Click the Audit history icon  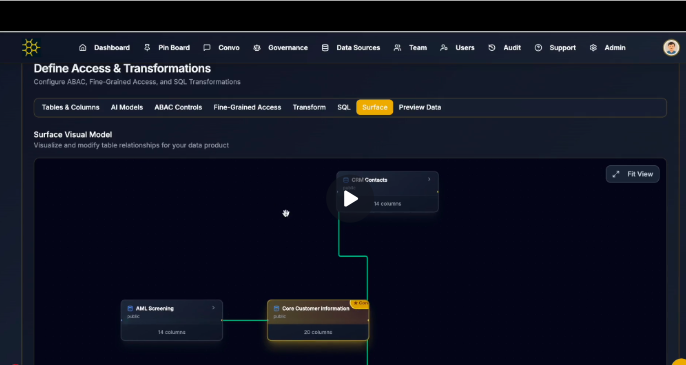[x=492, y=48]
